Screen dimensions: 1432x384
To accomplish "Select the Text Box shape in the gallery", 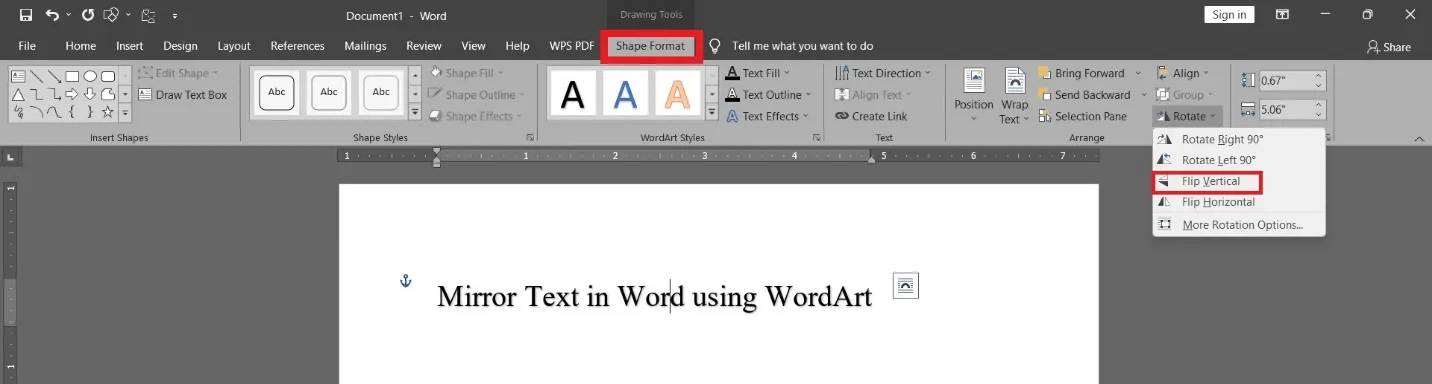I will click(18, 76).
